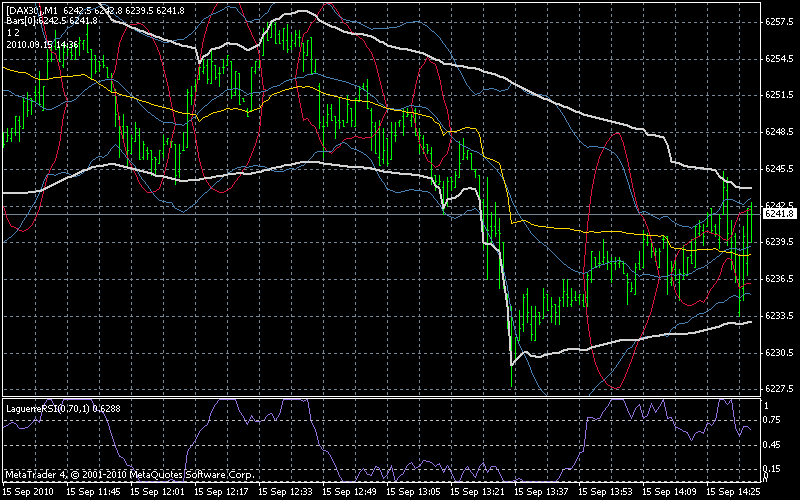This screenshot has height=500, width=800.
Task: Click the 6248.5 price axis label
Action: point(779,132)
